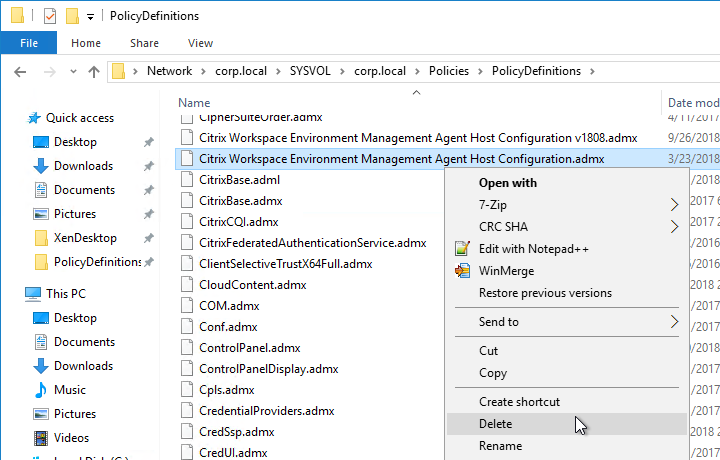Open Documents under This PC
This screenshot has height=460, width=720.
point(84,342)
